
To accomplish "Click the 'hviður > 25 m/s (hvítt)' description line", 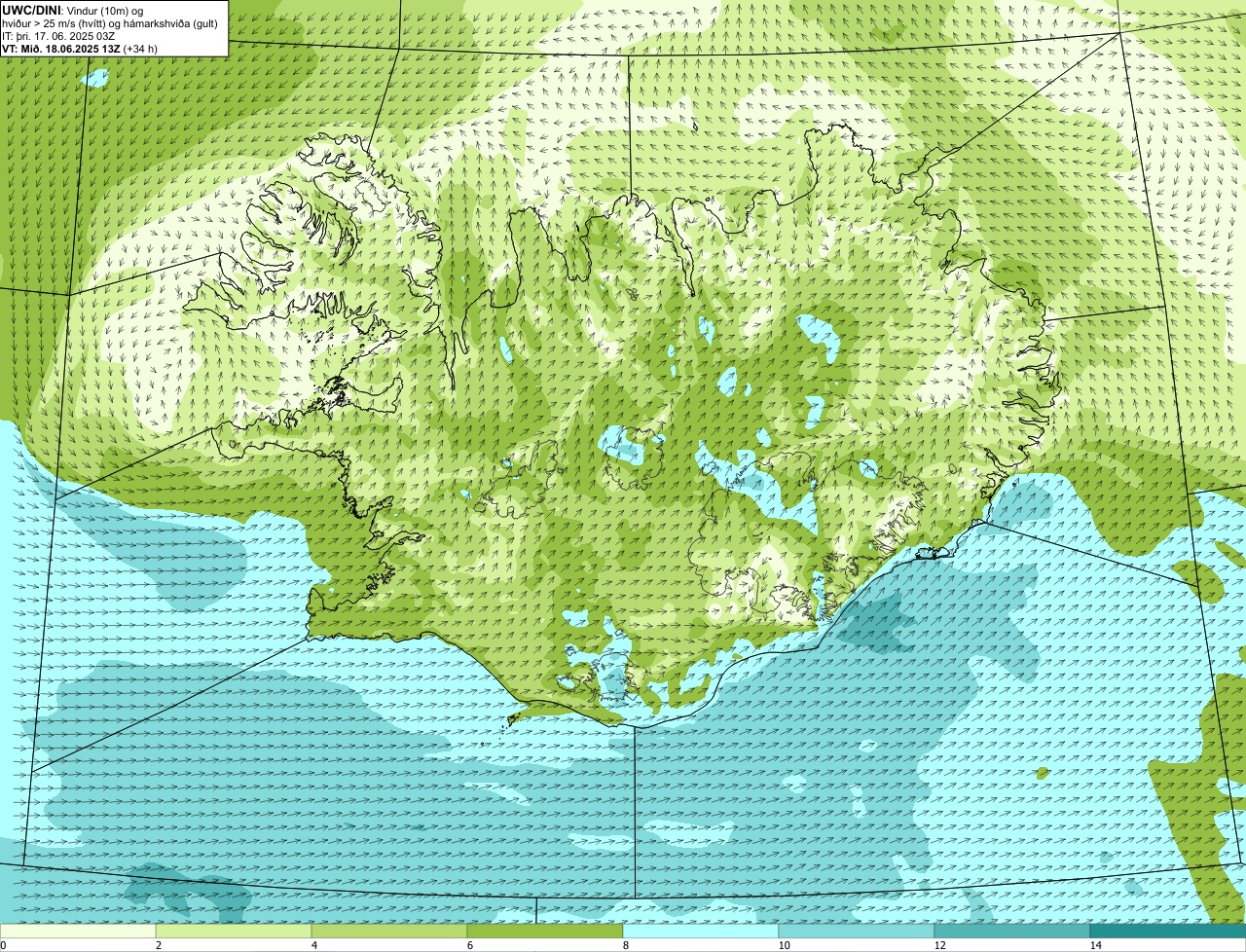I will coord(110,23).
